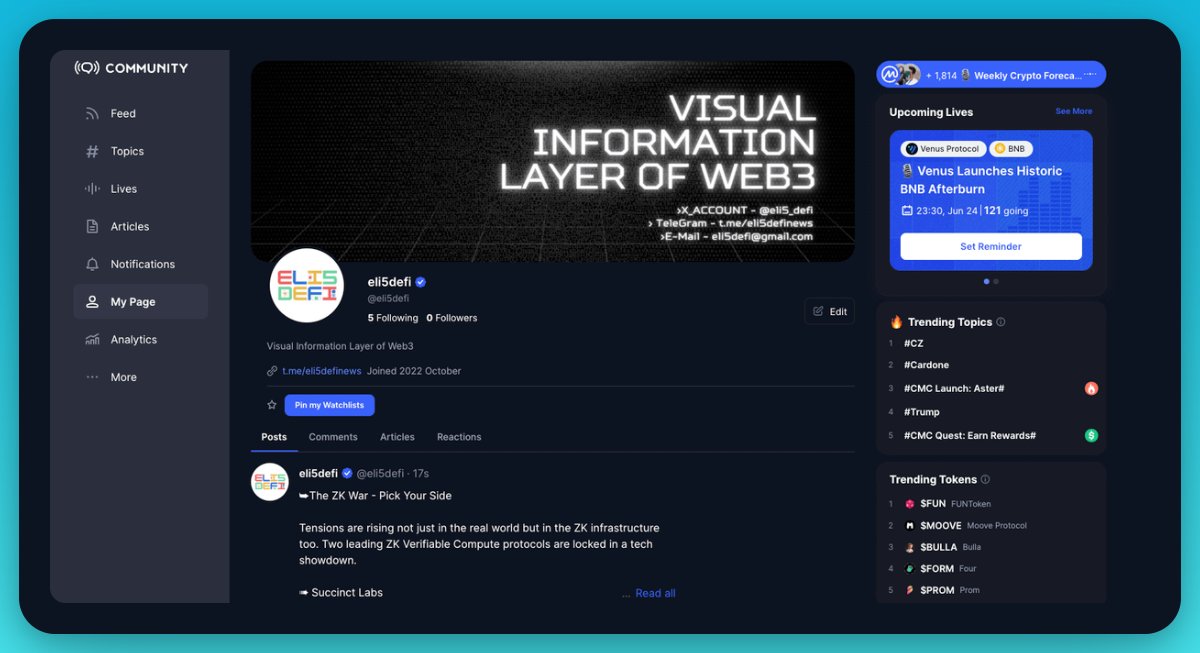Viewport: 1200px width, 653px height.
Task: Click the verified badge next to profile name
Action: [x=421, y=283]
